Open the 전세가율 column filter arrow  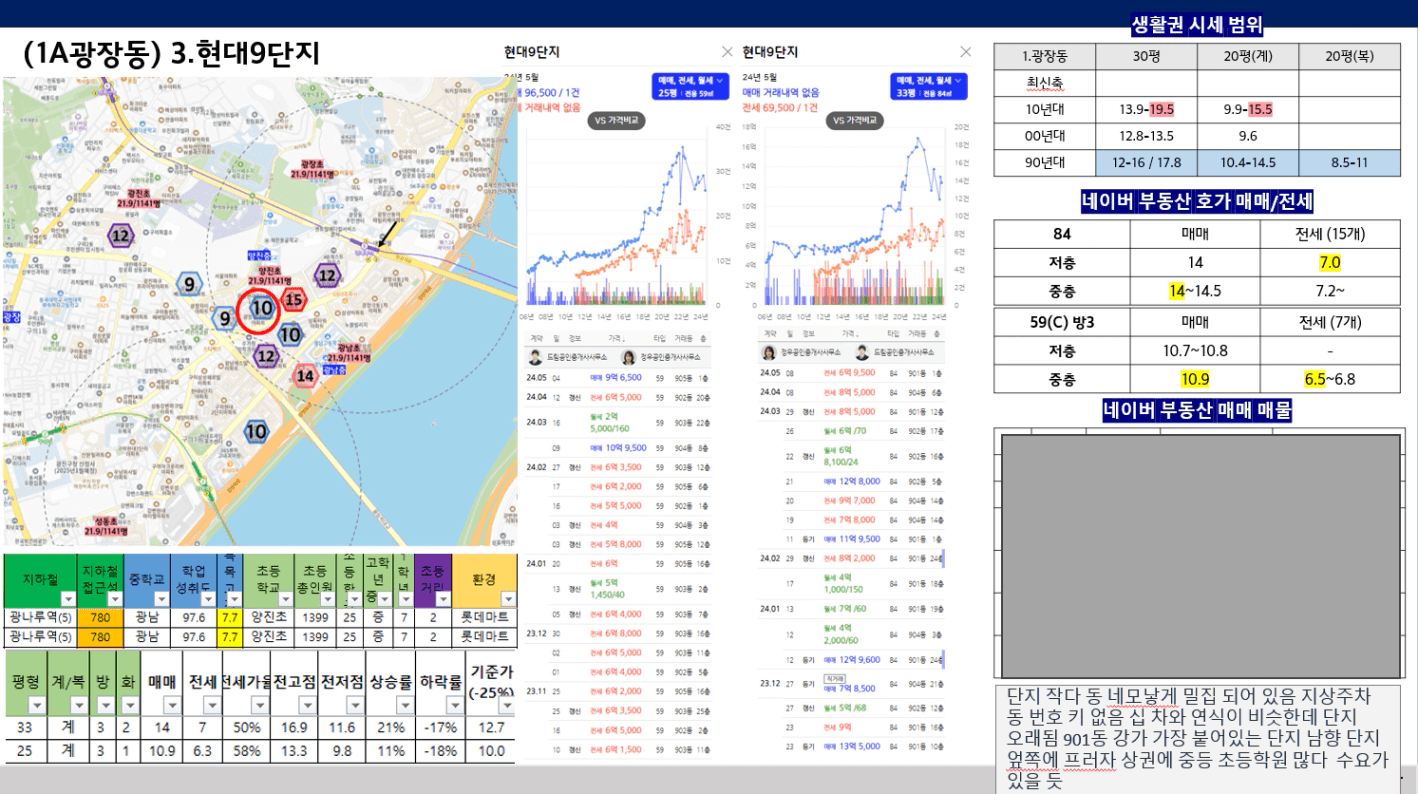[258, 705]
